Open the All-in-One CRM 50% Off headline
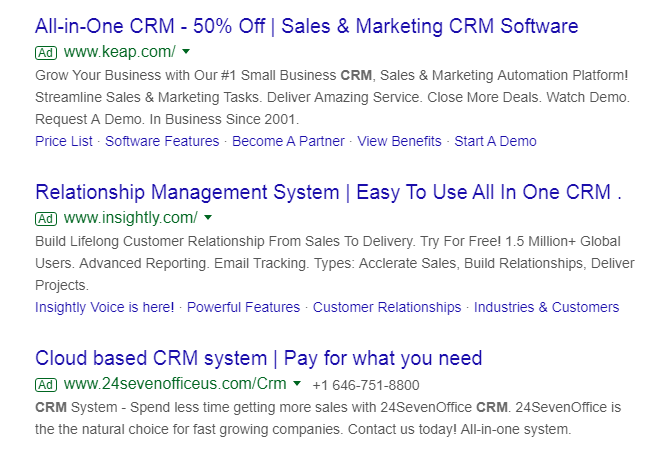660x462 pixels. pos(306,26)
